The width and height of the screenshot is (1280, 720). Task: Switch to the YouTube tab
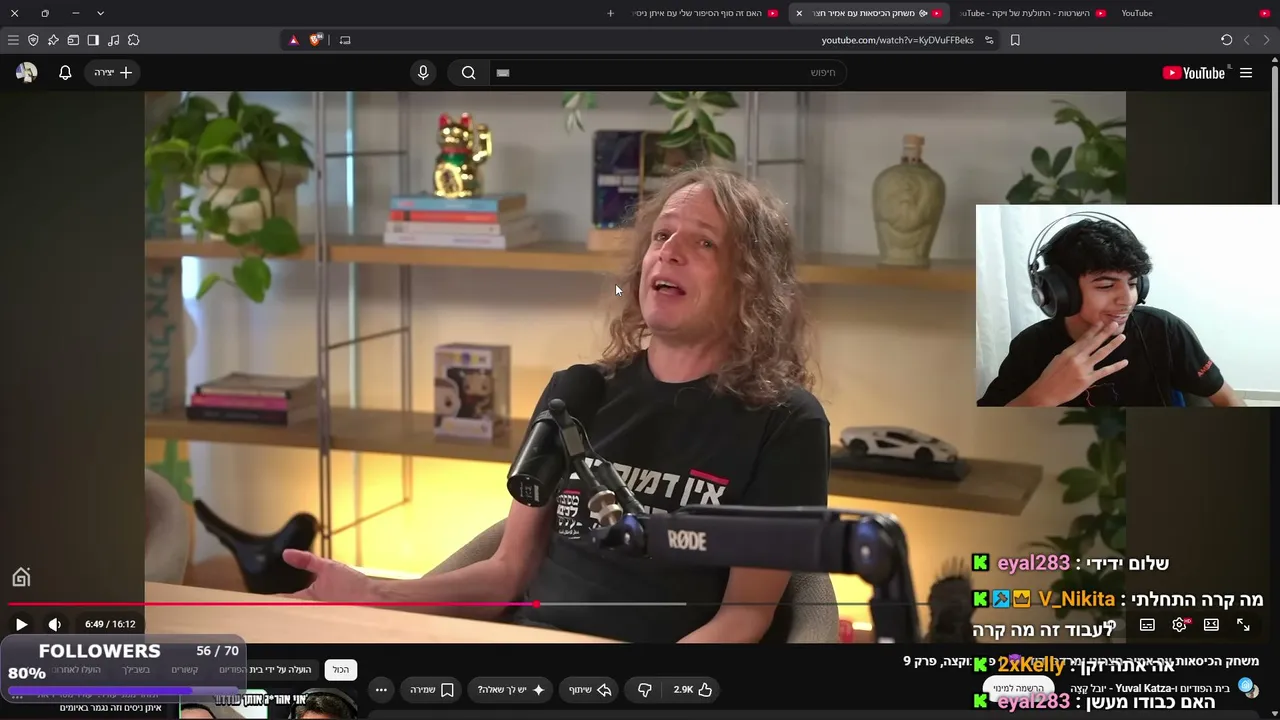pos(1197,13)
